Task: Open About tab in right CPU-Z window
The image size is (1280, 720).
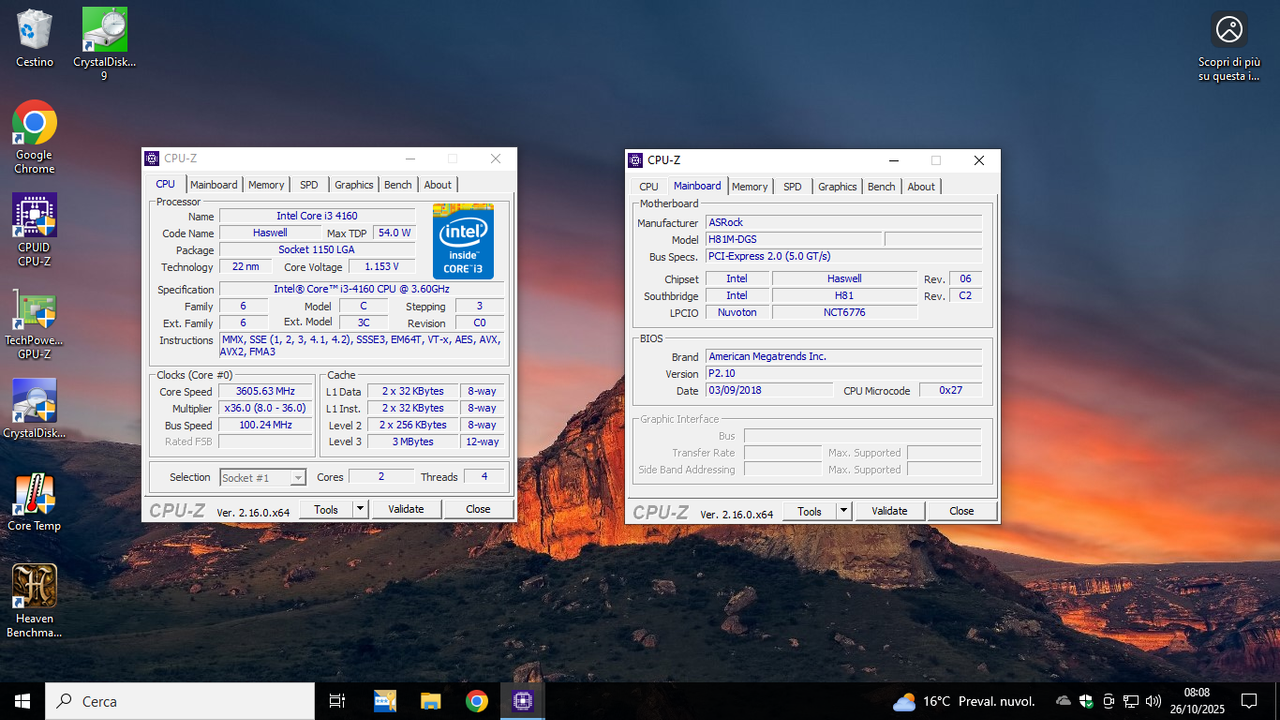Action: pyautogui.click(x=921, y=187)
